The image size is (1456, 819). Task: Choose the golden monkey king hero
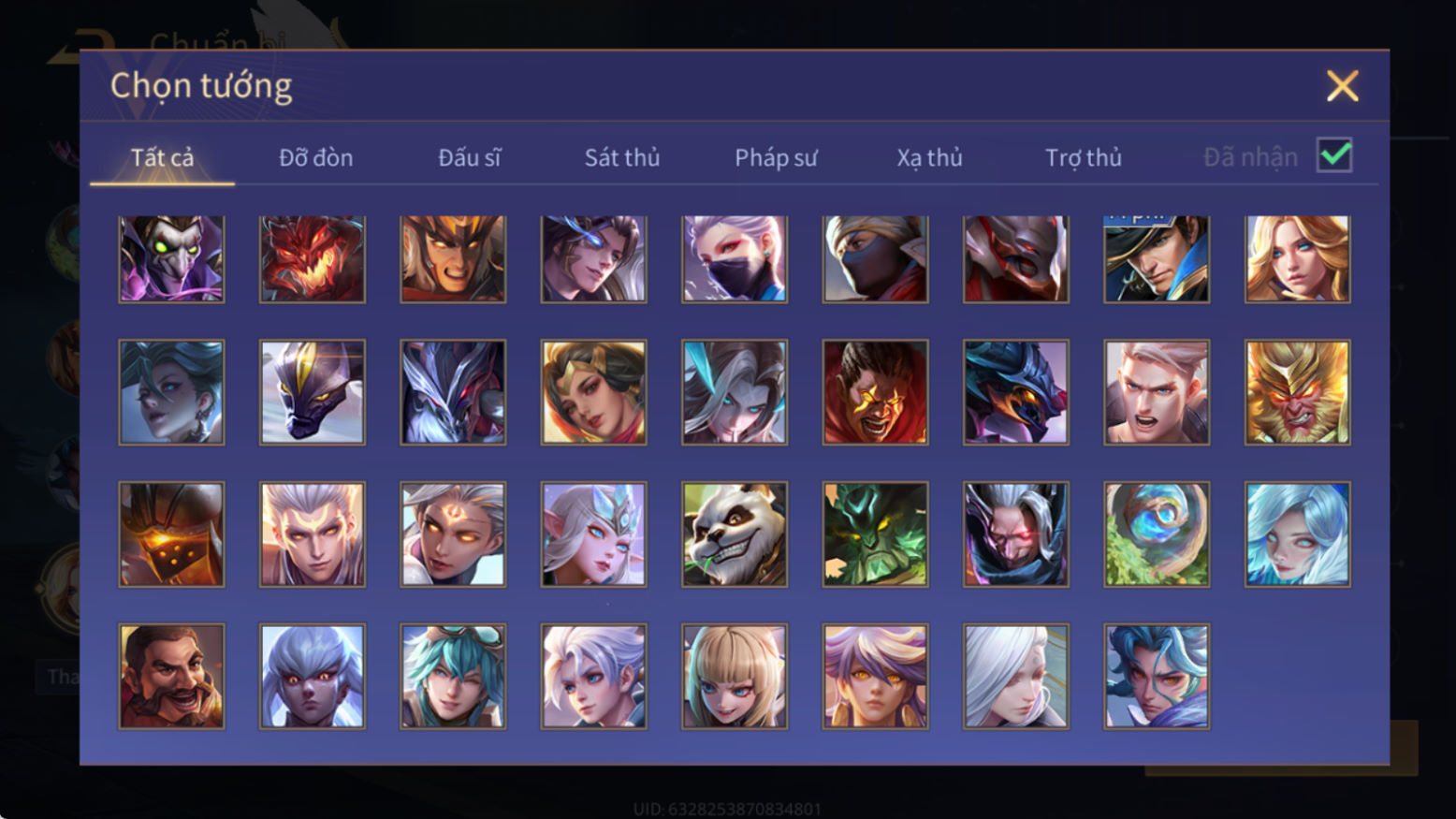click(1297, 392)
